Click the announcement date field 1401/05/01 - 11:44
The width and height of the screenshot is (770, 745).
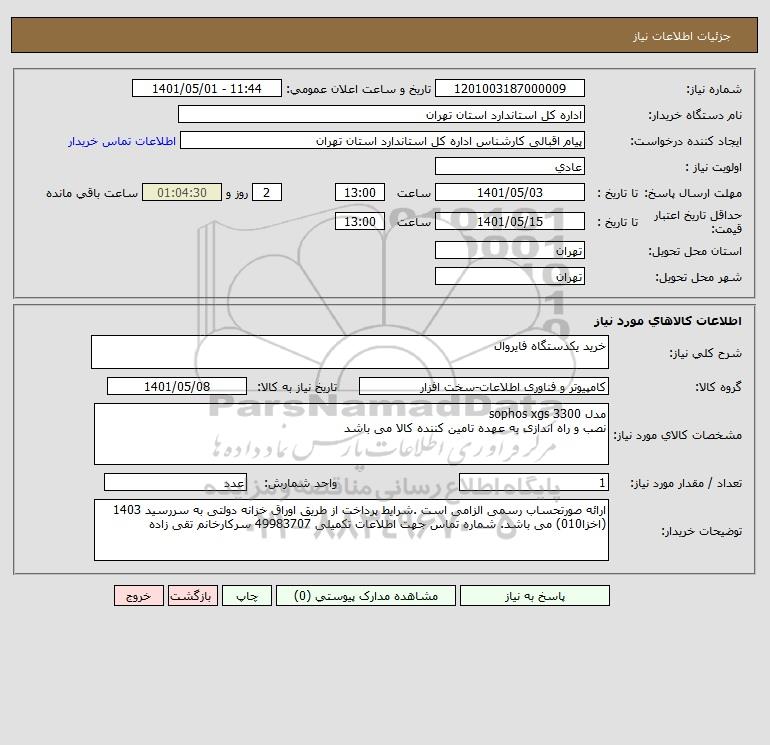point(207,88)
